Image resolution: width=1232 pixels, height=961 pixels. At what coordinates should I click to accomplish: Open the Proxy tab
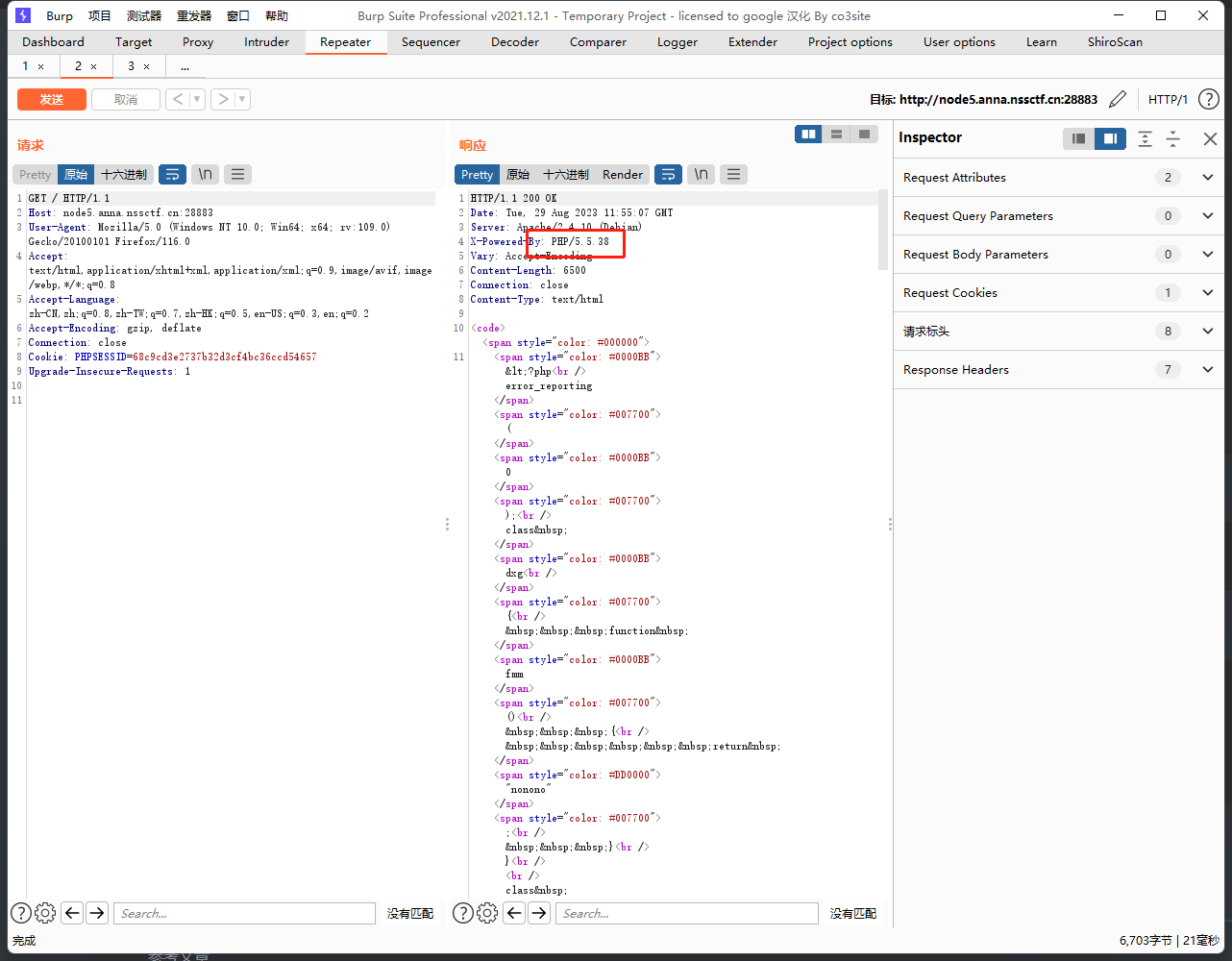point(198,42)
